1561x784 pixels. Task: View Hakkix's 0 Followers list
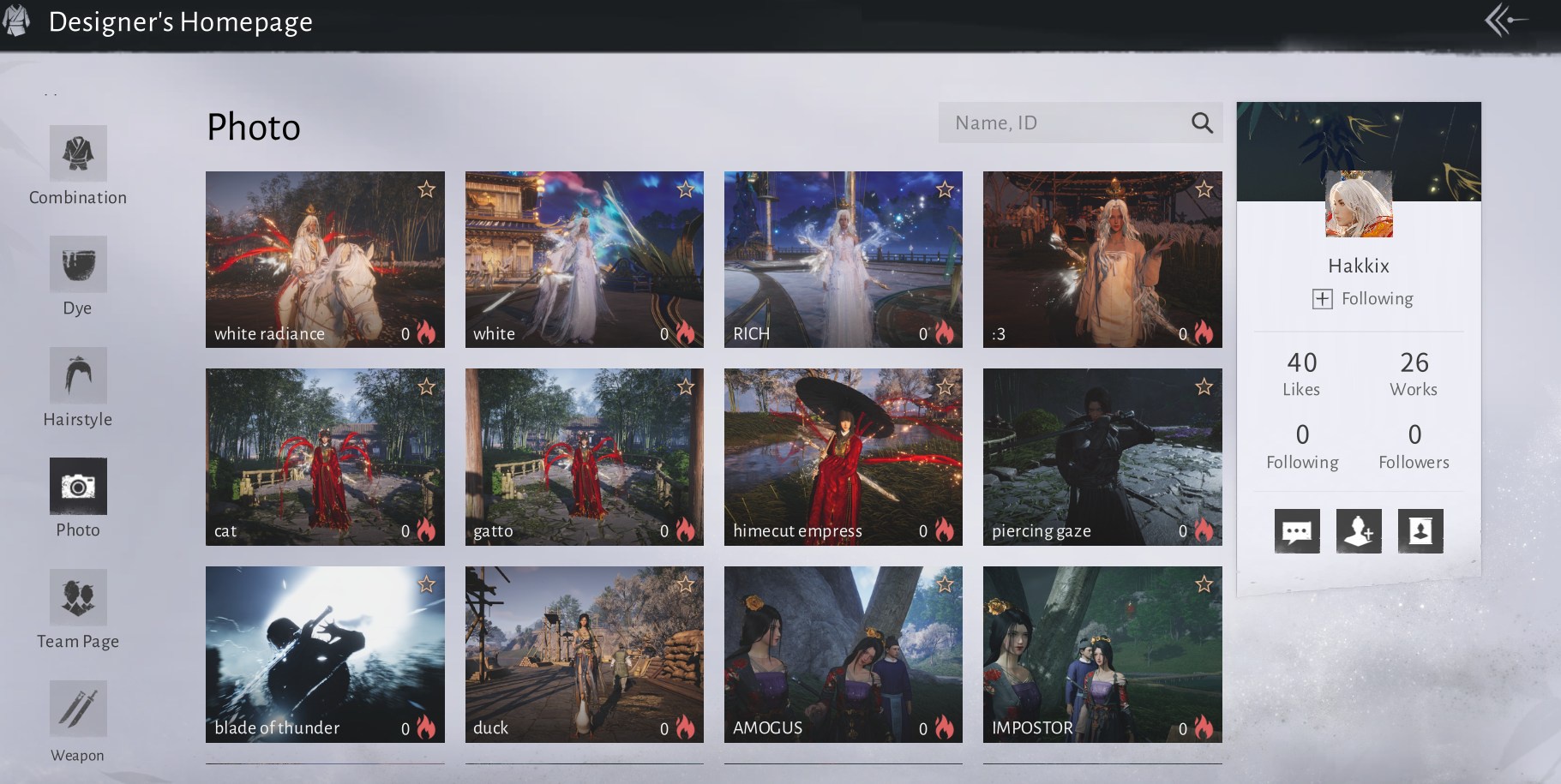pyautogui.click(x=1414, y=446)
